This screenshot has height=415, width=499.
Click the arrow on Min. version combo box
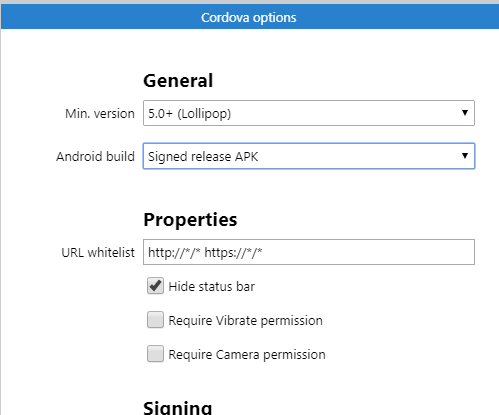(465, 113)
